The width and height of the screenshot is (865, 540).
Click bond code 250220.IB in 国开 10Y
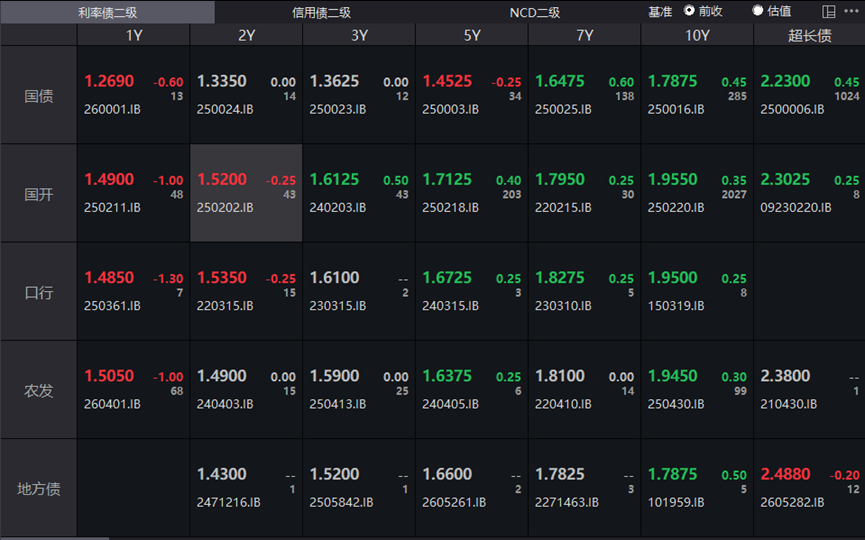pyautogui.click(x=676, y=208)
